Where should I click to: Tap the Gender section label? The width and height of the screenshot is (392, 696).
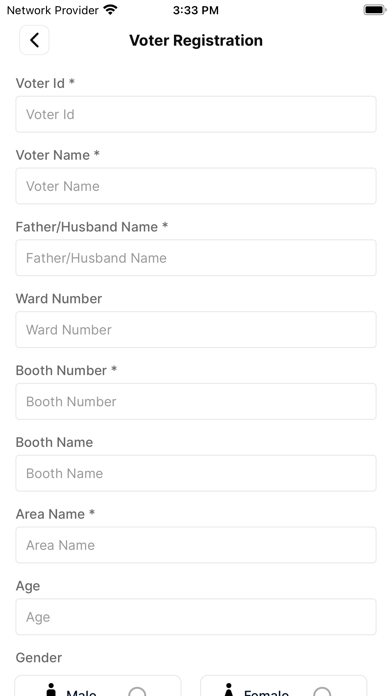point(39,657)
